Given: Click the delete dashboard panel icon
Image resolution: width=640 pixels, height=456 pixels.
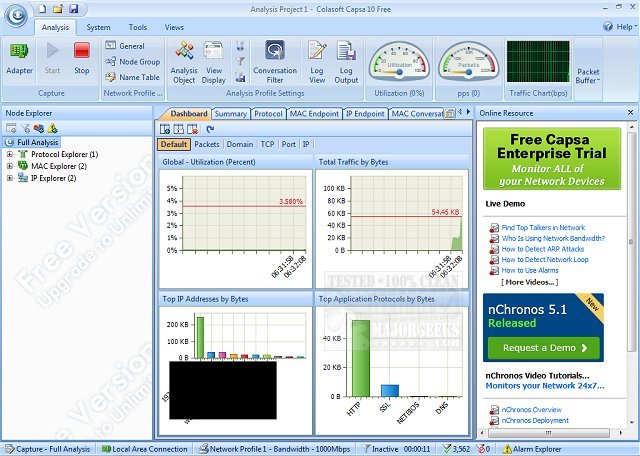Looking at the screenshot, I should tap(192, 129).
